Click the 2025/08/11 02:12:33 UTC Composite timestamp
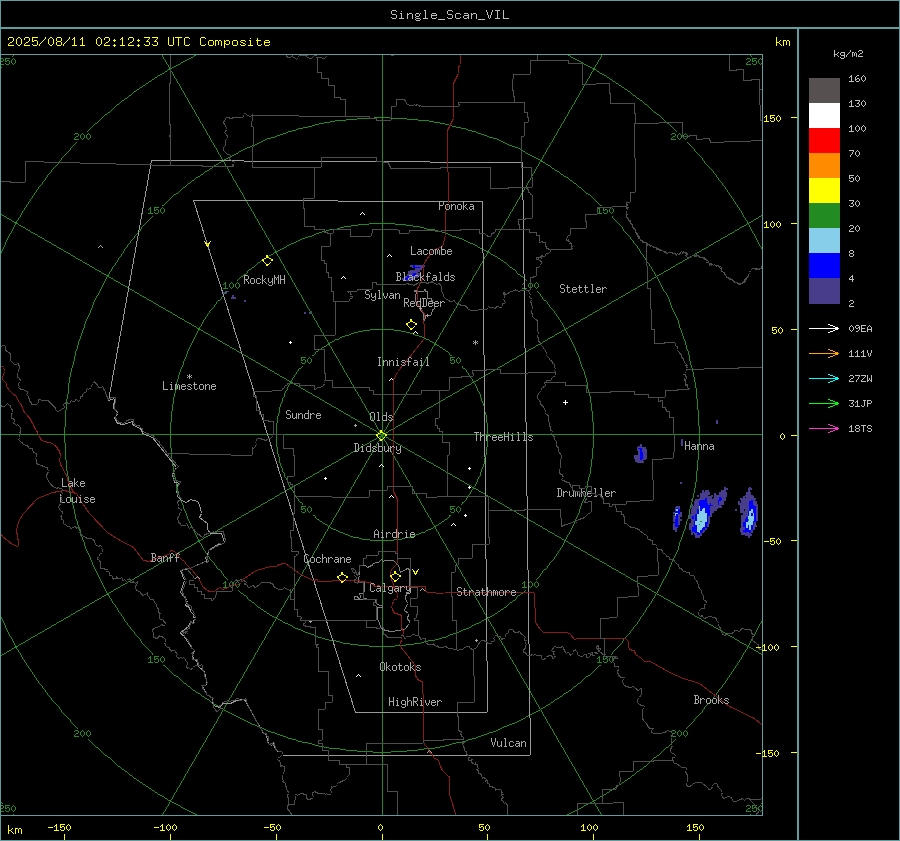Viewport: 900px width, 841px height. (138, 42)
